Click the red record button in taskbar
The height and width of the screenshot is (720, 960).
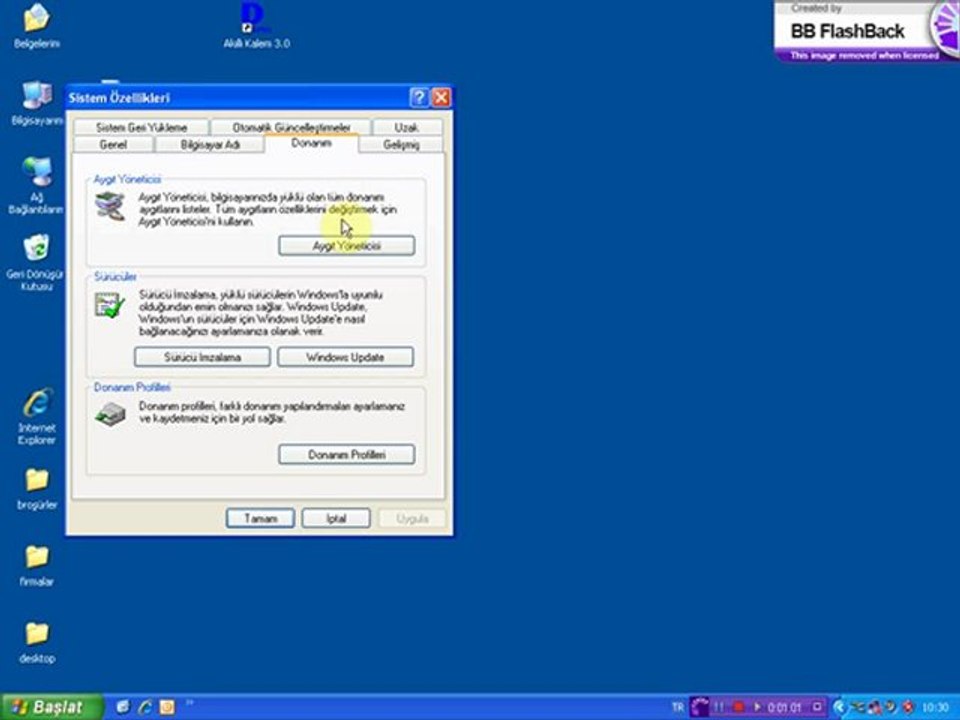738,707
